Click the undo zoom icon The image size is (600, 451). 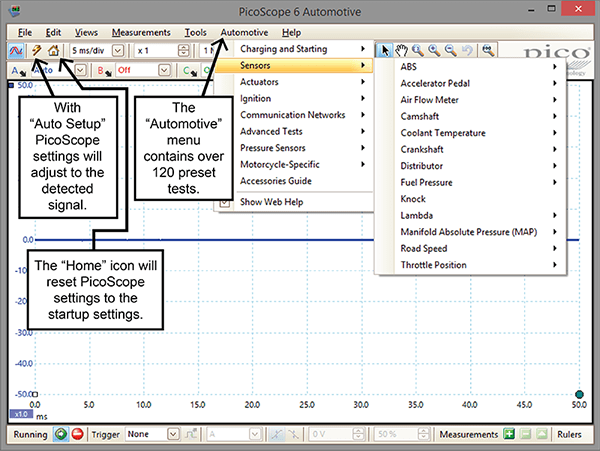pos(467,50)
